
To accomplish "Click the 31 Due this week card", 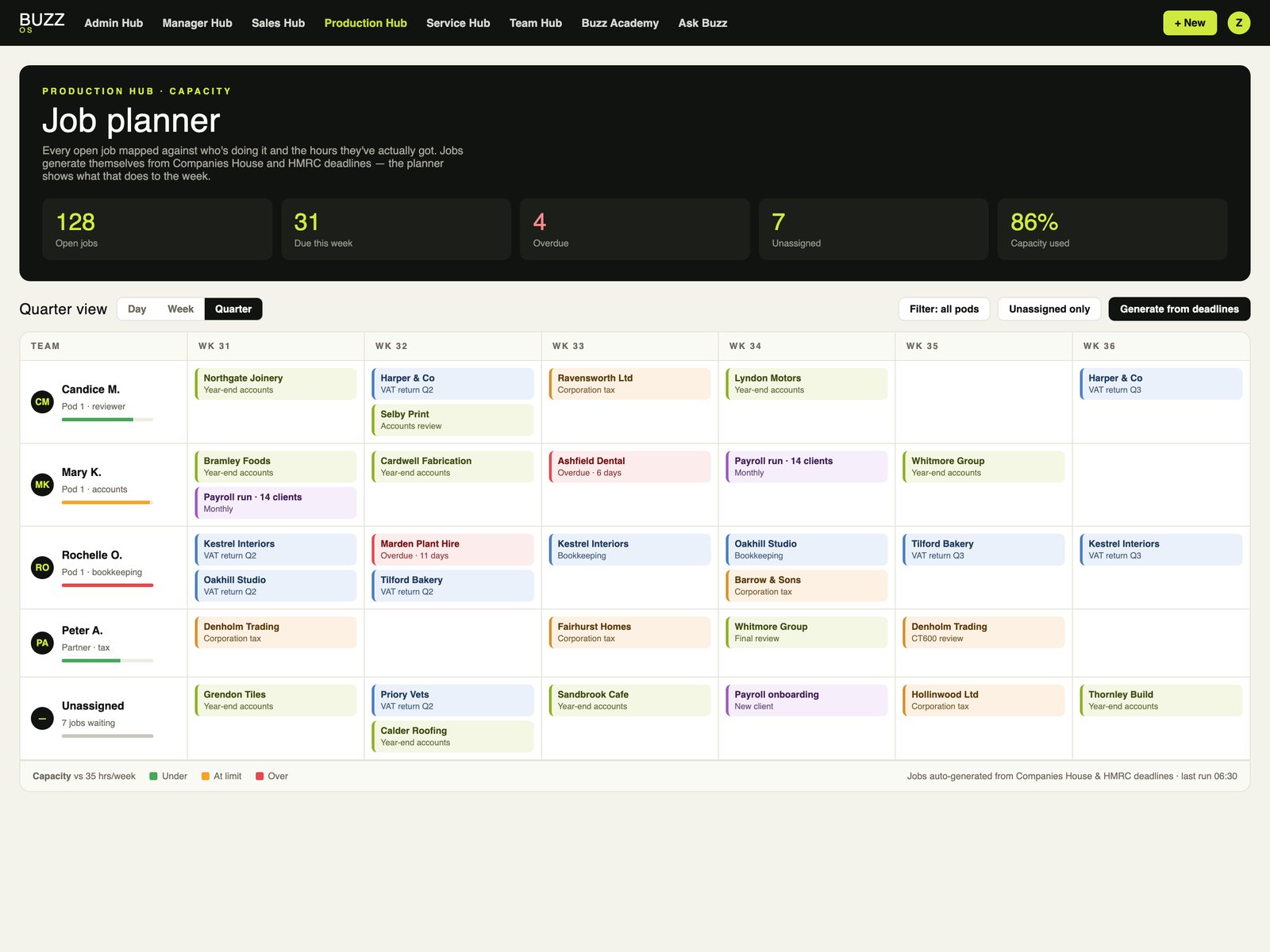I will [396, 229].
